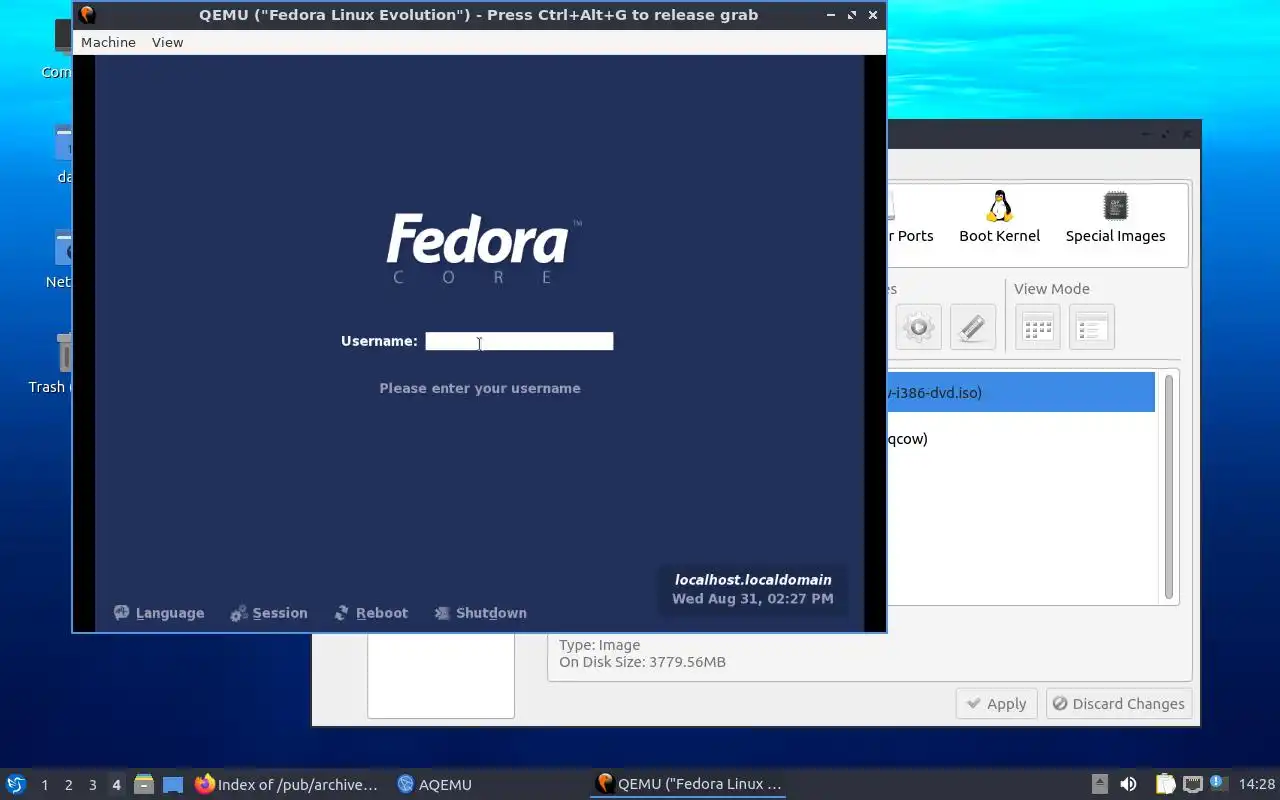This screenshot has width=1280, height=800.
Task: Click the Shutdown icon on login screen
Action: 442,613
